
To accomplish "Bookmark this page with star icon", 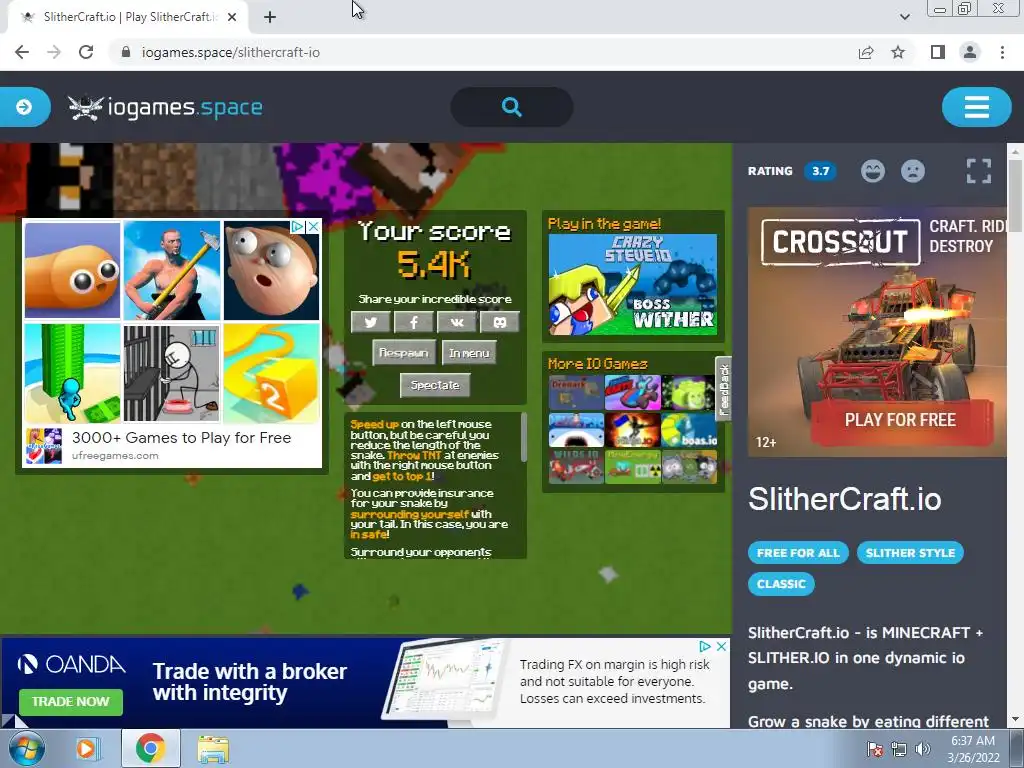I will [898, 52].
